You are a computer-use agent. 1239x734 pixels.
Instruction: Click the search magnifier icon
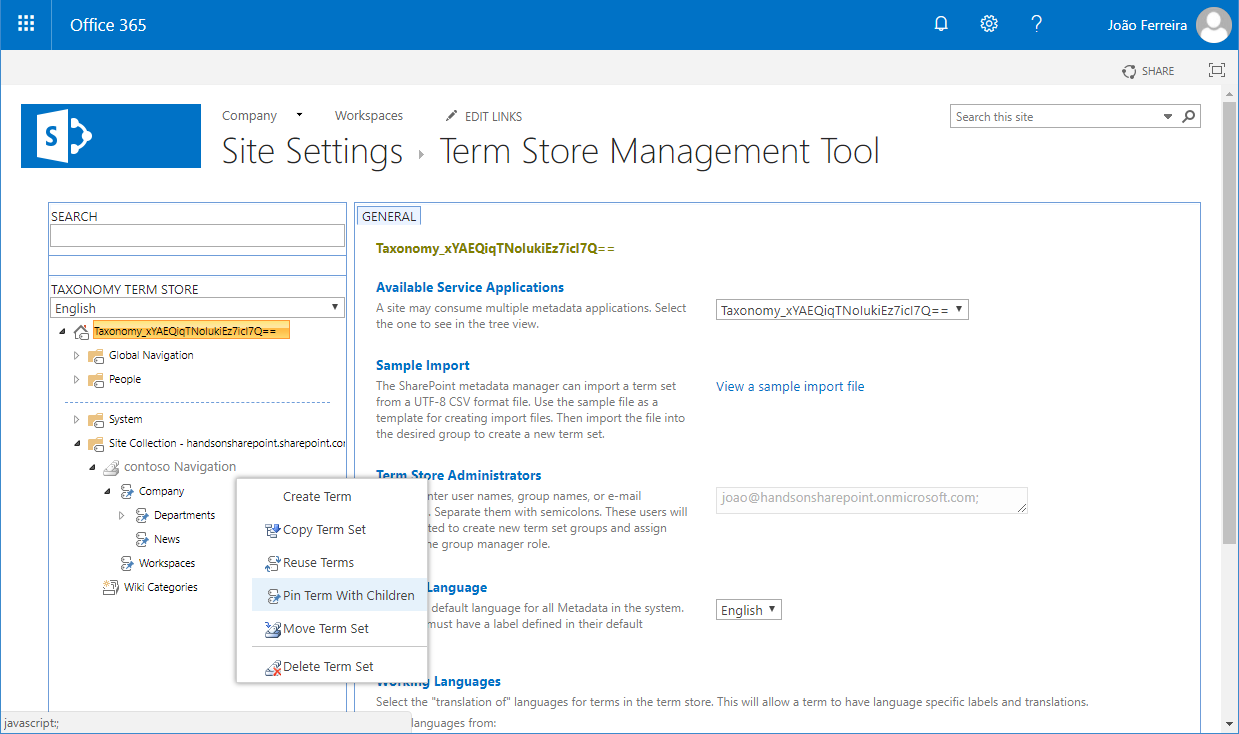coord(1189,117)
